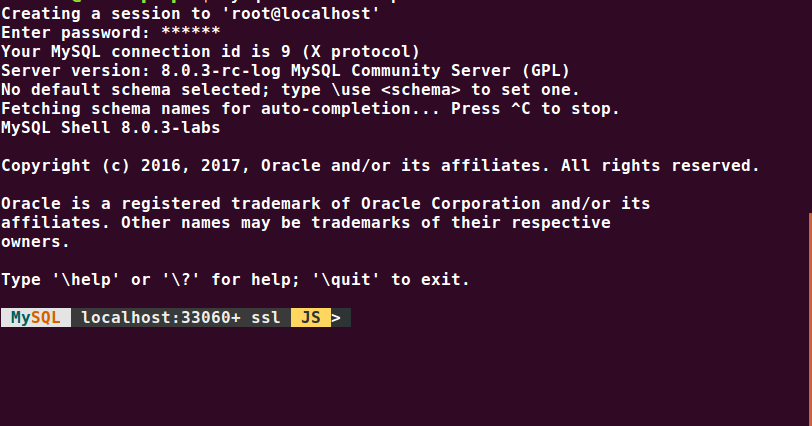Click the Press ^C to stop text
This screenshot has height=426, width=812.
tap(535, 109)
